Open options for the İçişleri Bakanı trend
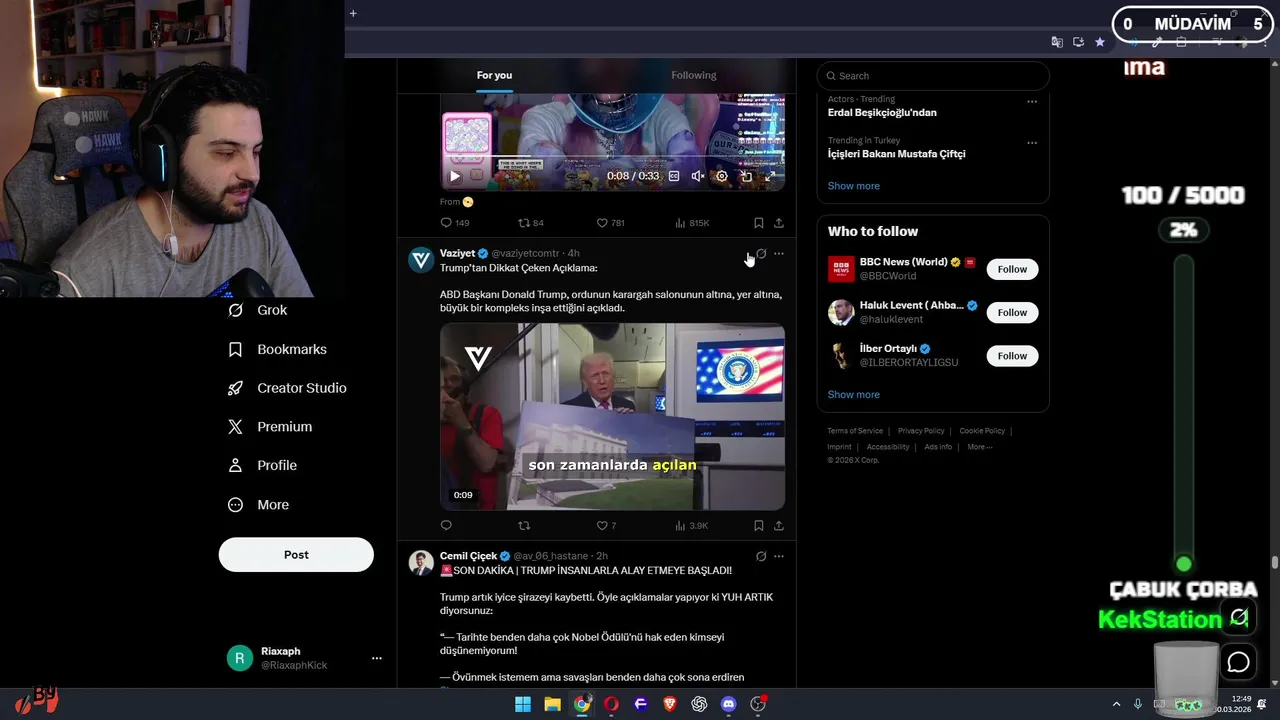The image size is (1280, 720). coord(1032,143)
